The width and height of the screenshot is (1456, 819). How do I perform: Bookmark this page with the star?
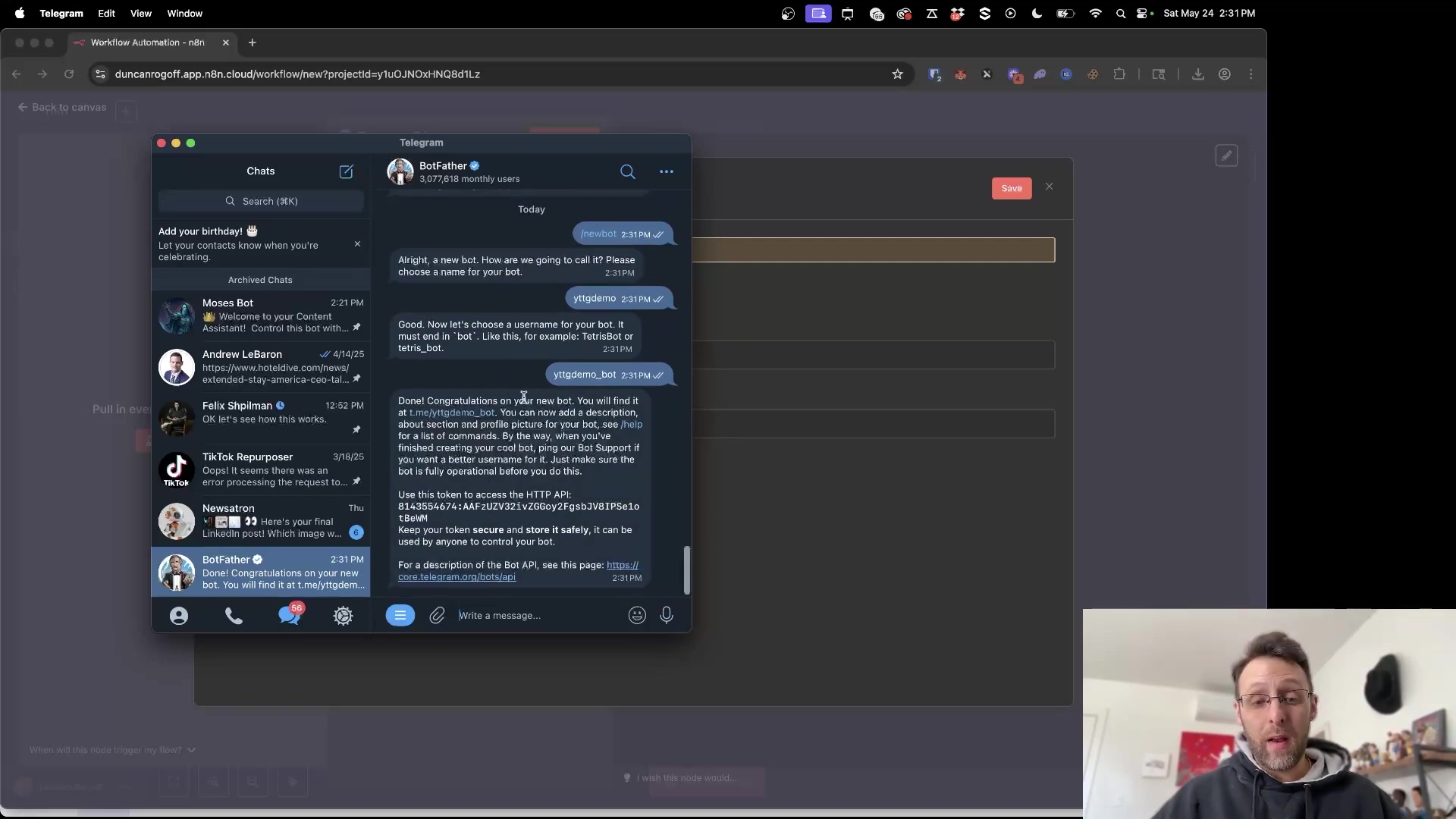coord(897,74)
